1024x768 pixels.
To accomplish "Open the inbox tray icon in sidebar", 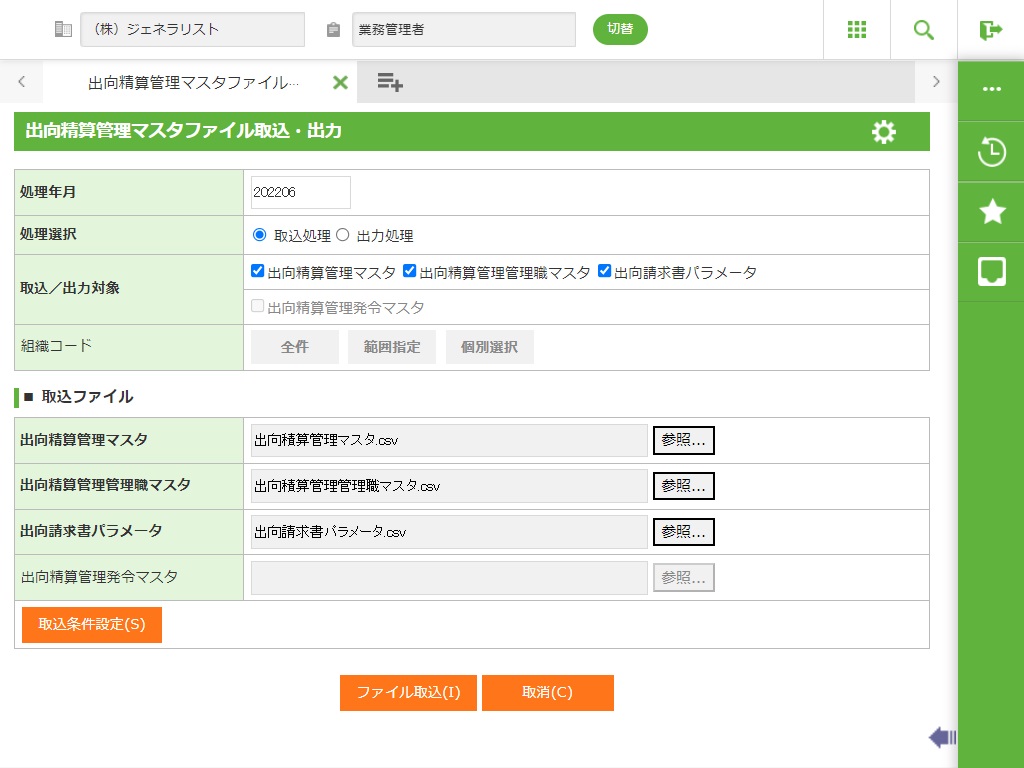I will pos(991,271).
